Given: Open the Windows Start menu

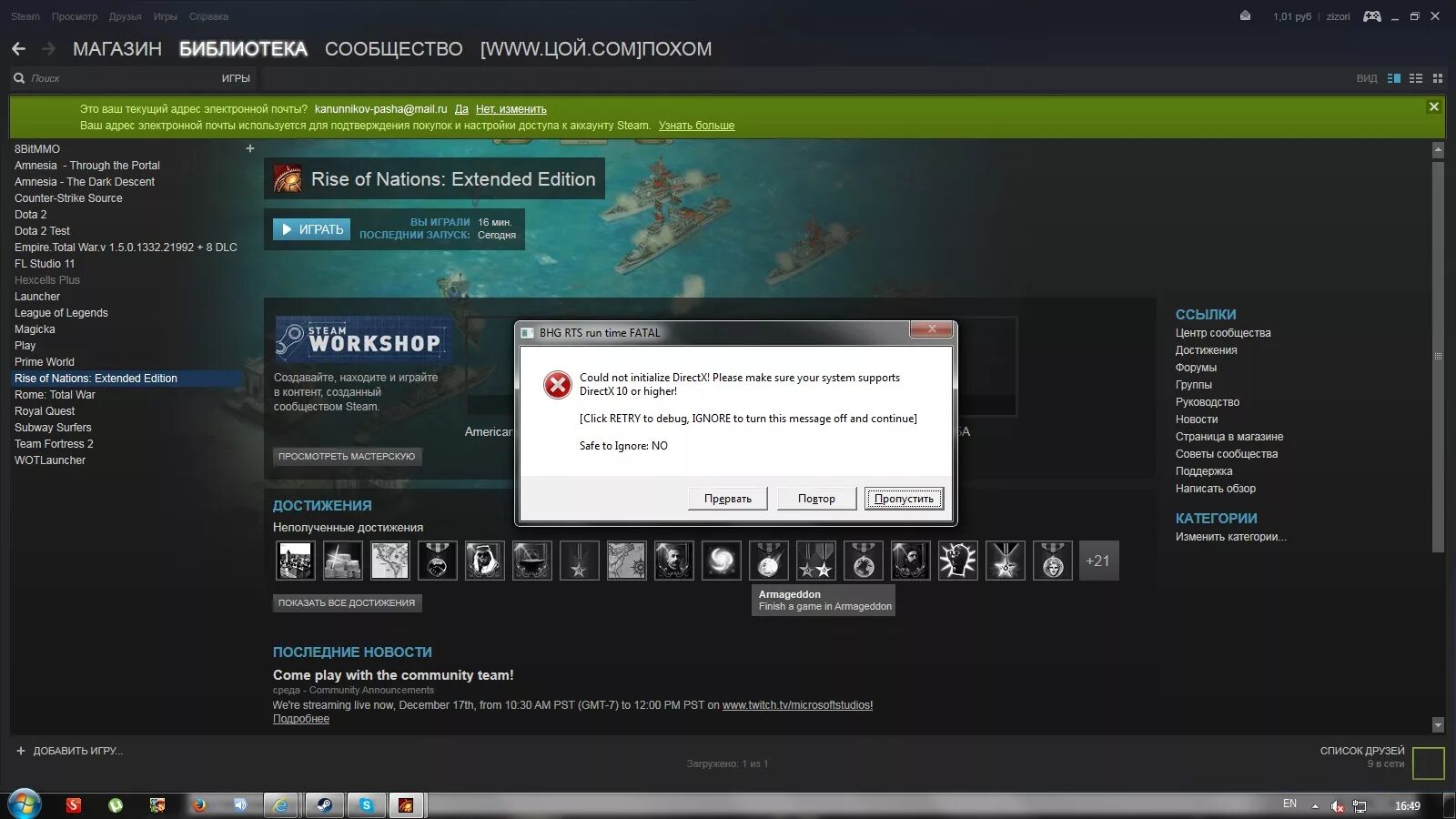Looking at the screenshot, I should click(x=25, y=804).
